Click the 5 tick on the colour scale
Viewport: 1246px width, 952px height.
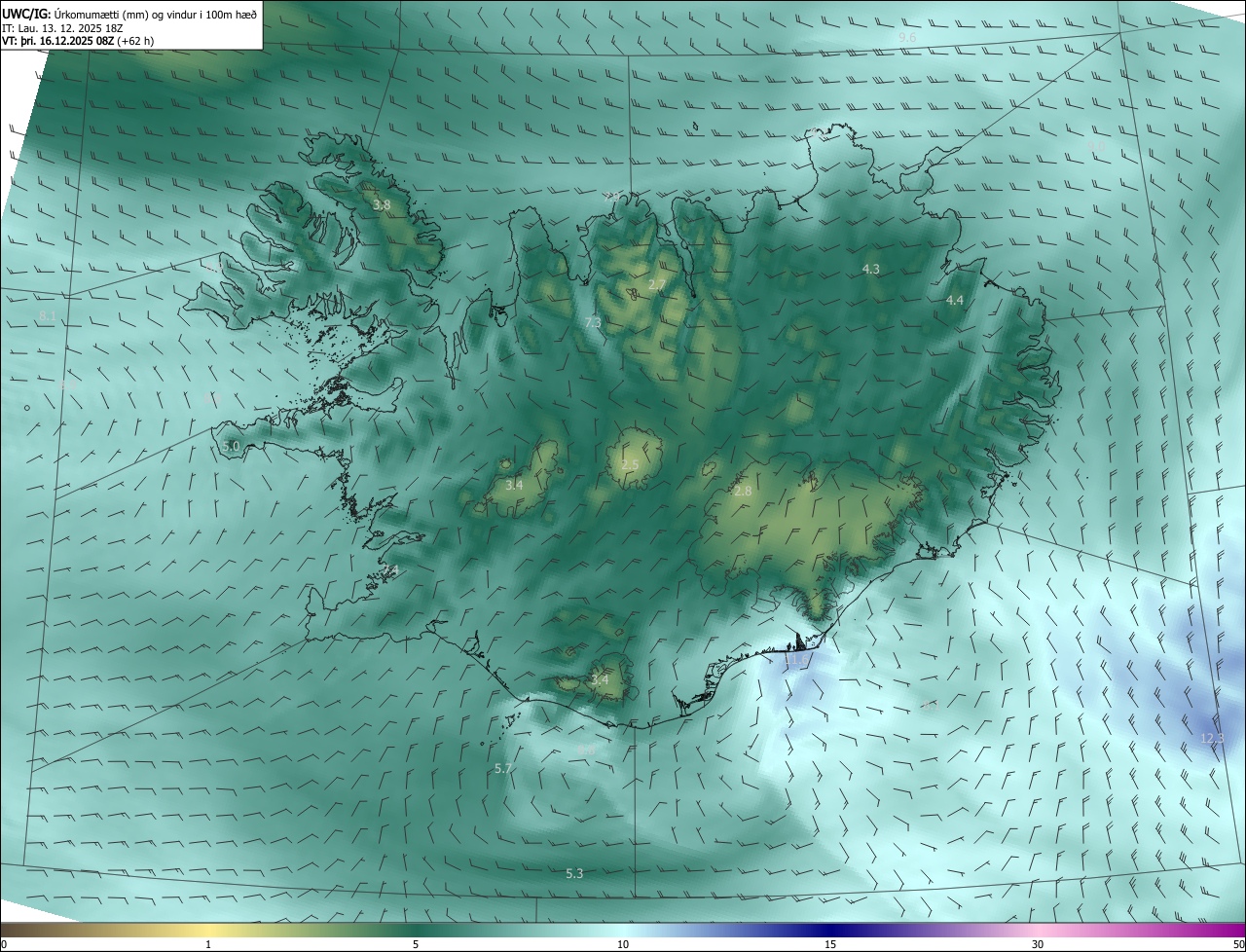click(x=416, y=945)
